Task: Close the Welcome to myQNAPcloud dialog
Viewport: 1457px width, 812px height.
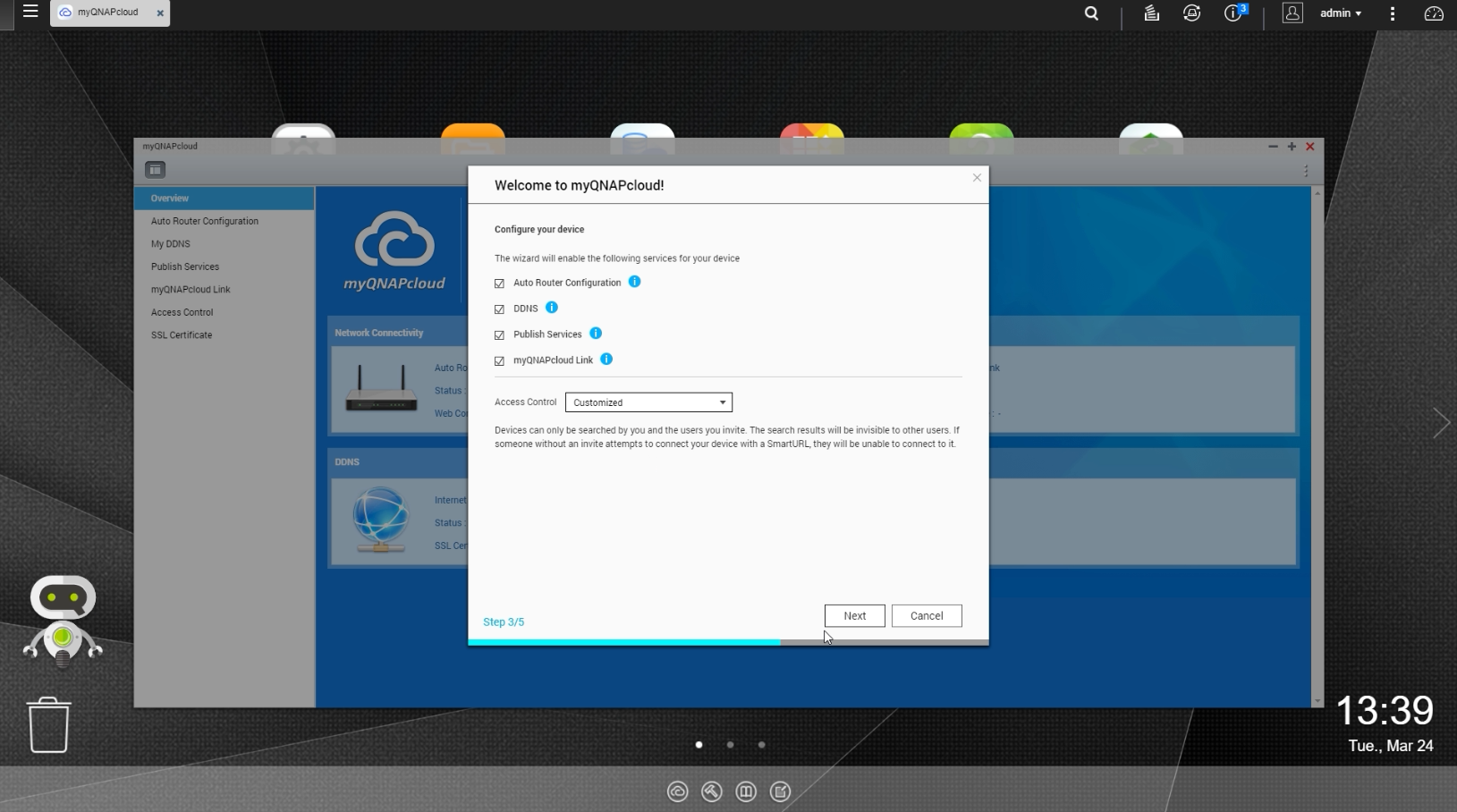Action: click(x=977, y=178)
